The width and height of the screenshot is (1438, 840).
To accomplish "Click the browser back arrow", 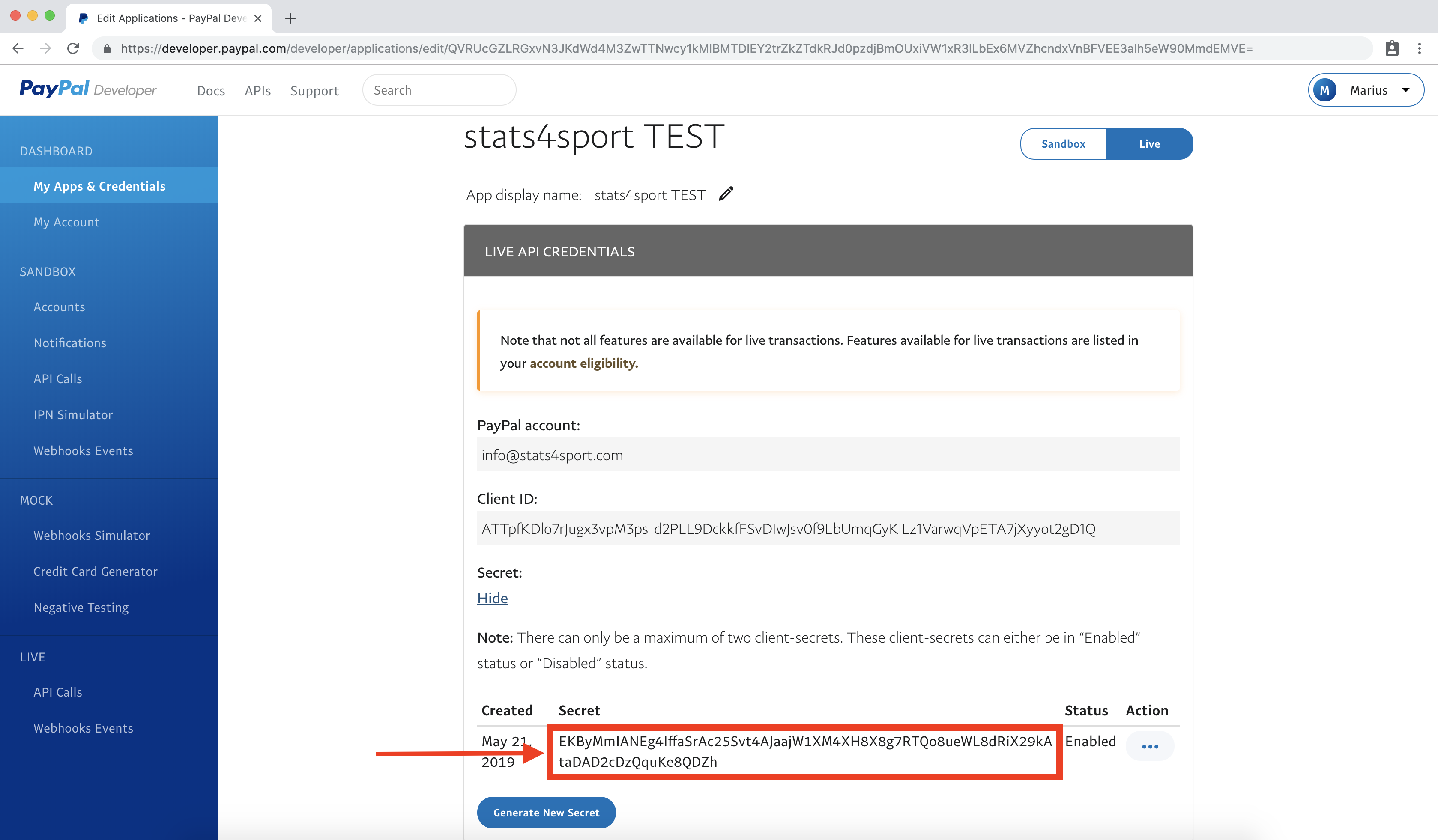I will coord(18,48).
